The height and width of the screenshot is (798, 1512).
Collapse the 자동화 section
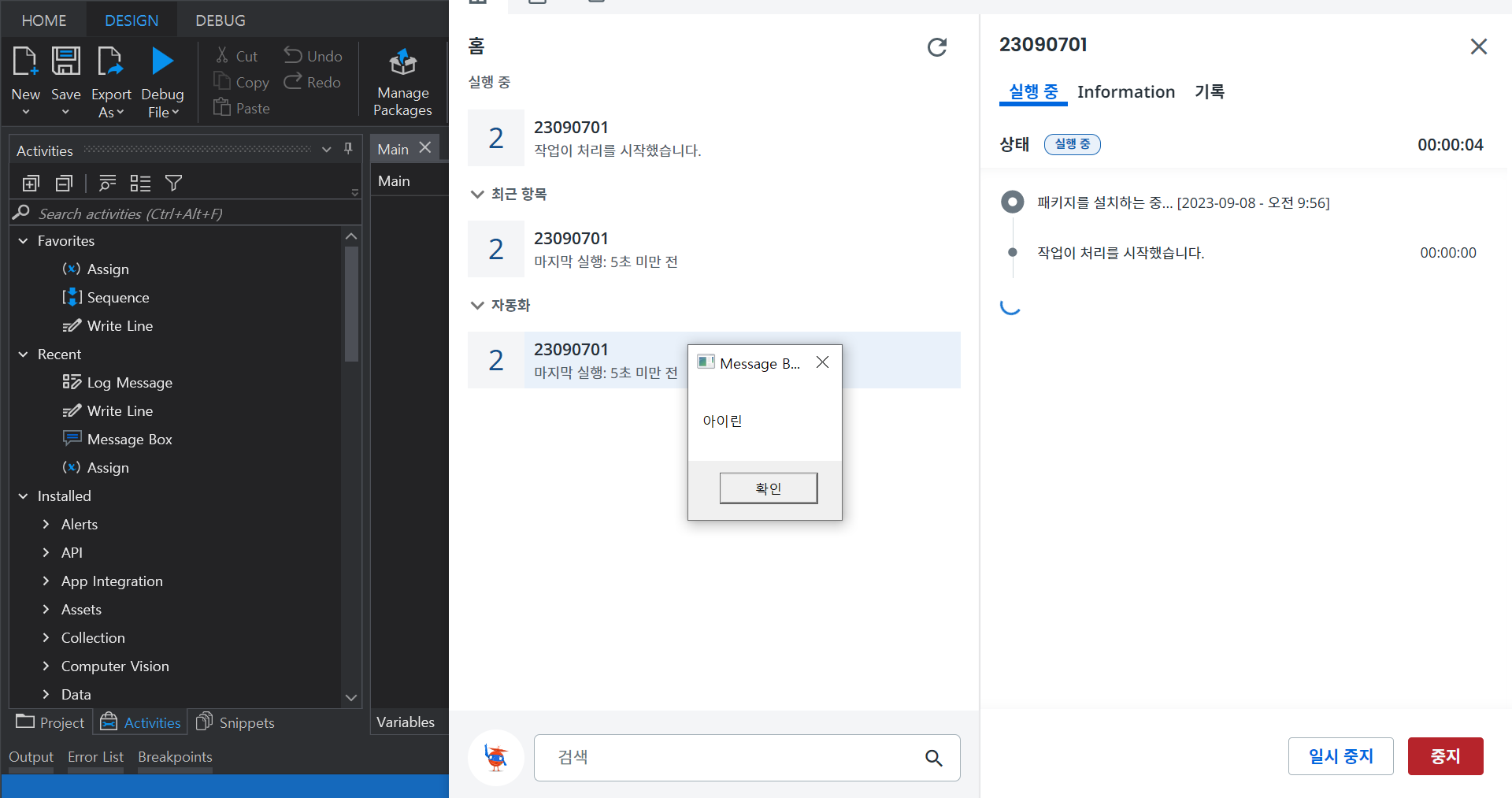pyautogui.click(x=477, y=306)
